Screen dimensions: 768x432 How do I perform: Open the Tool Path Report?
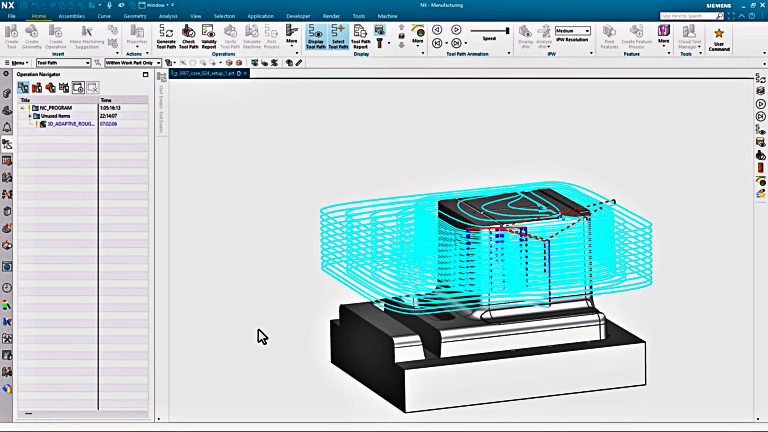(360, 37)
